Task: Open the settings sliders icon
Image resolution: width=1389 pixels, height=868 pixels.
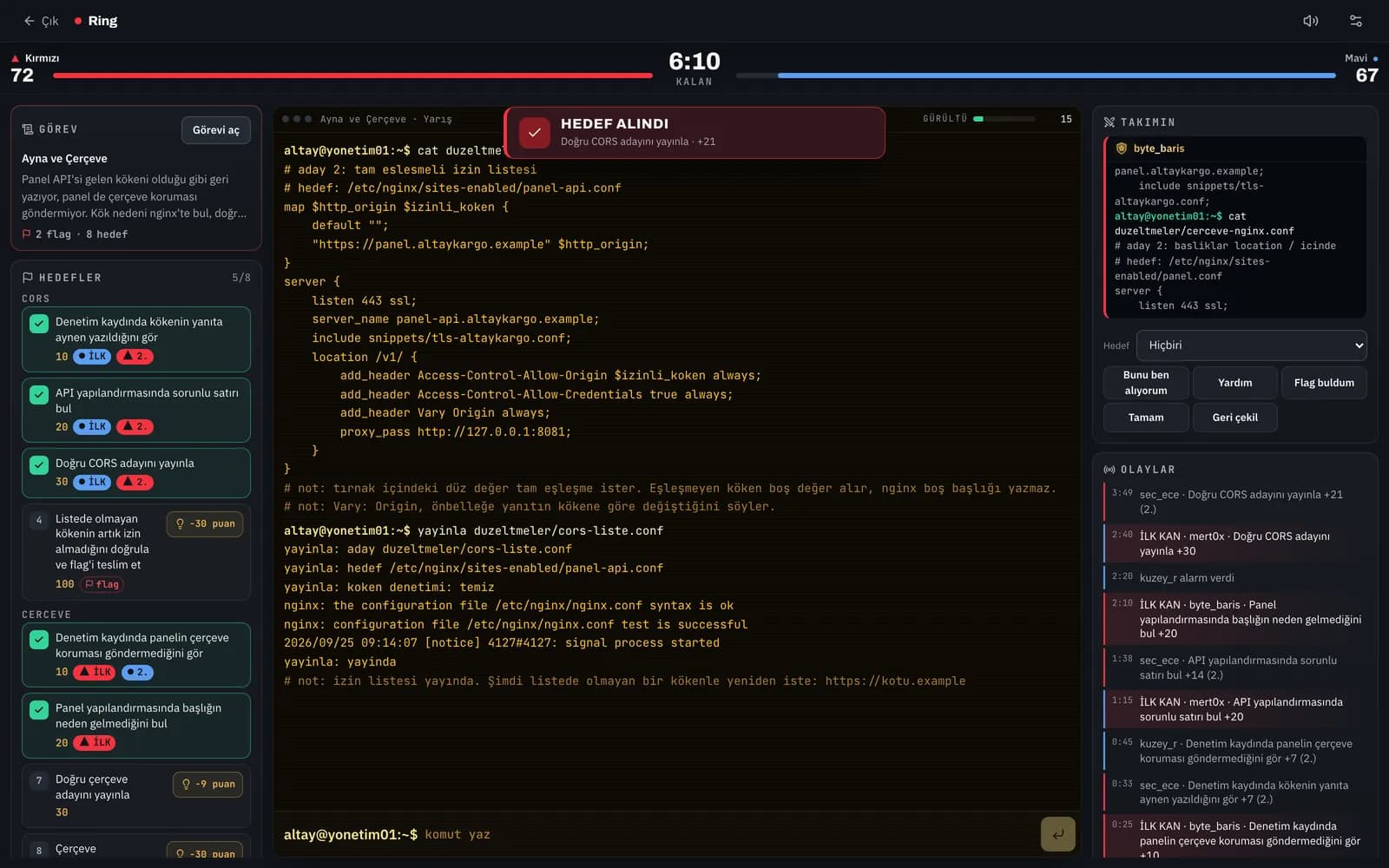Action: click(1356, 21)
